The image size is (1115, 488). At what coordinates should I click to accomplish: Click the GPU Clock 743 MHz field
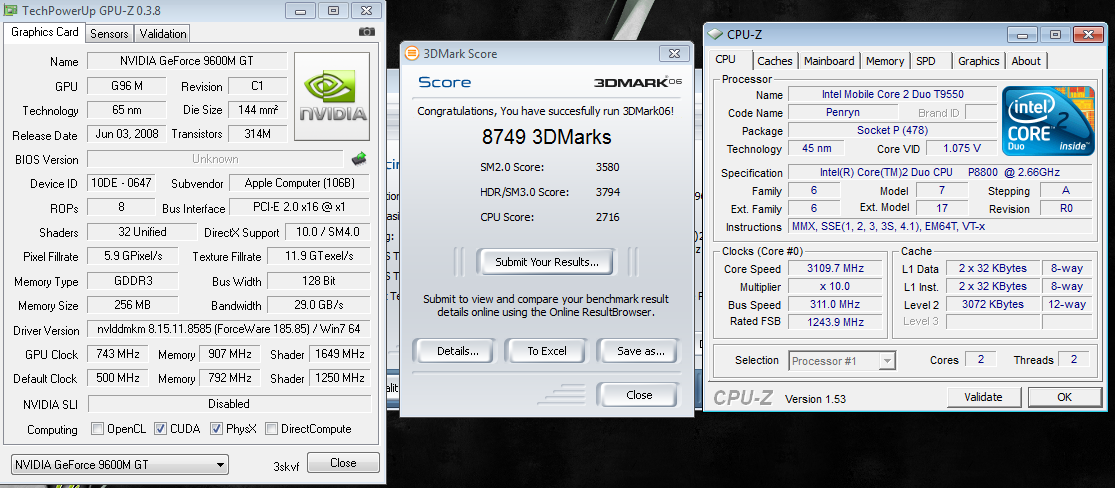tap(117, 354)
